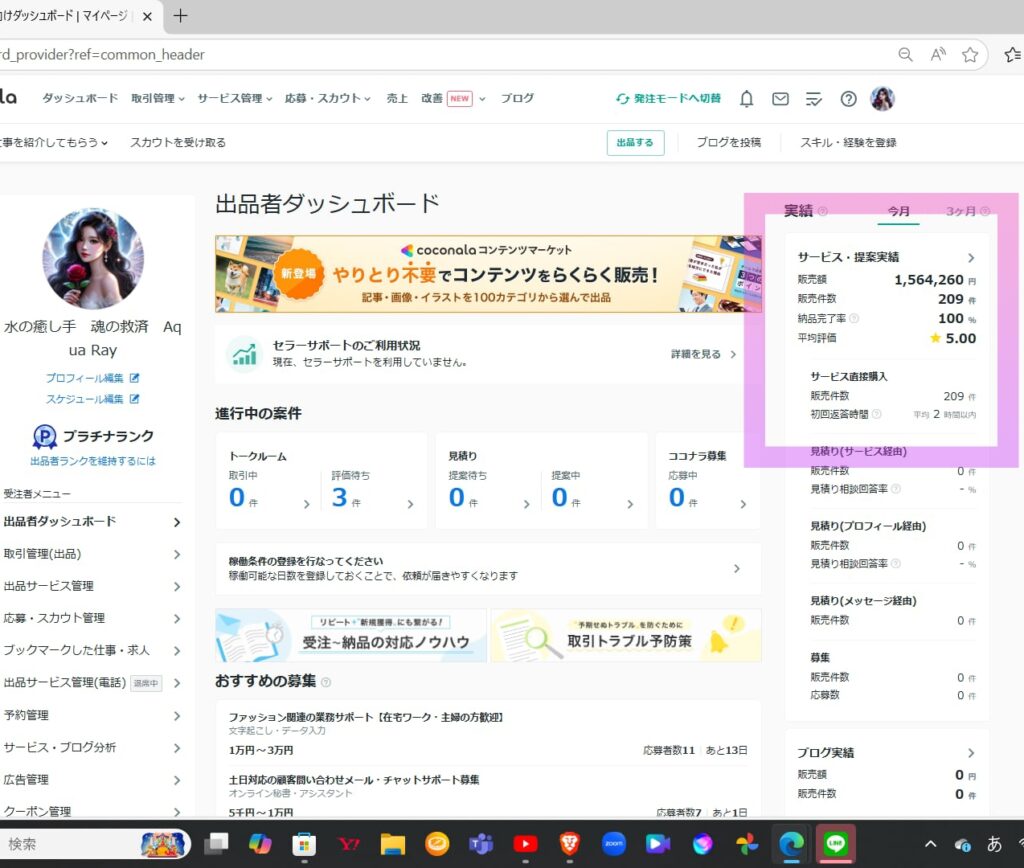The width and height of the screenshot is (1024, 868).
Task: Click the user avatar in the header
Action: [x=882, y=98]
